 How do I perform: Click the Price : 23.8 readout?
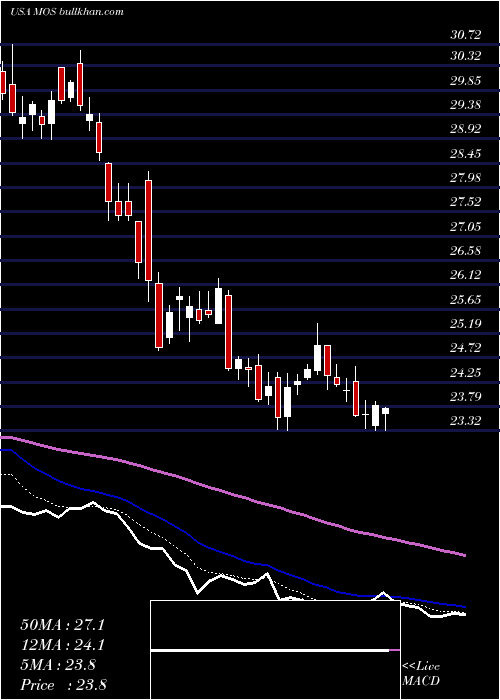tap(63, 685)
